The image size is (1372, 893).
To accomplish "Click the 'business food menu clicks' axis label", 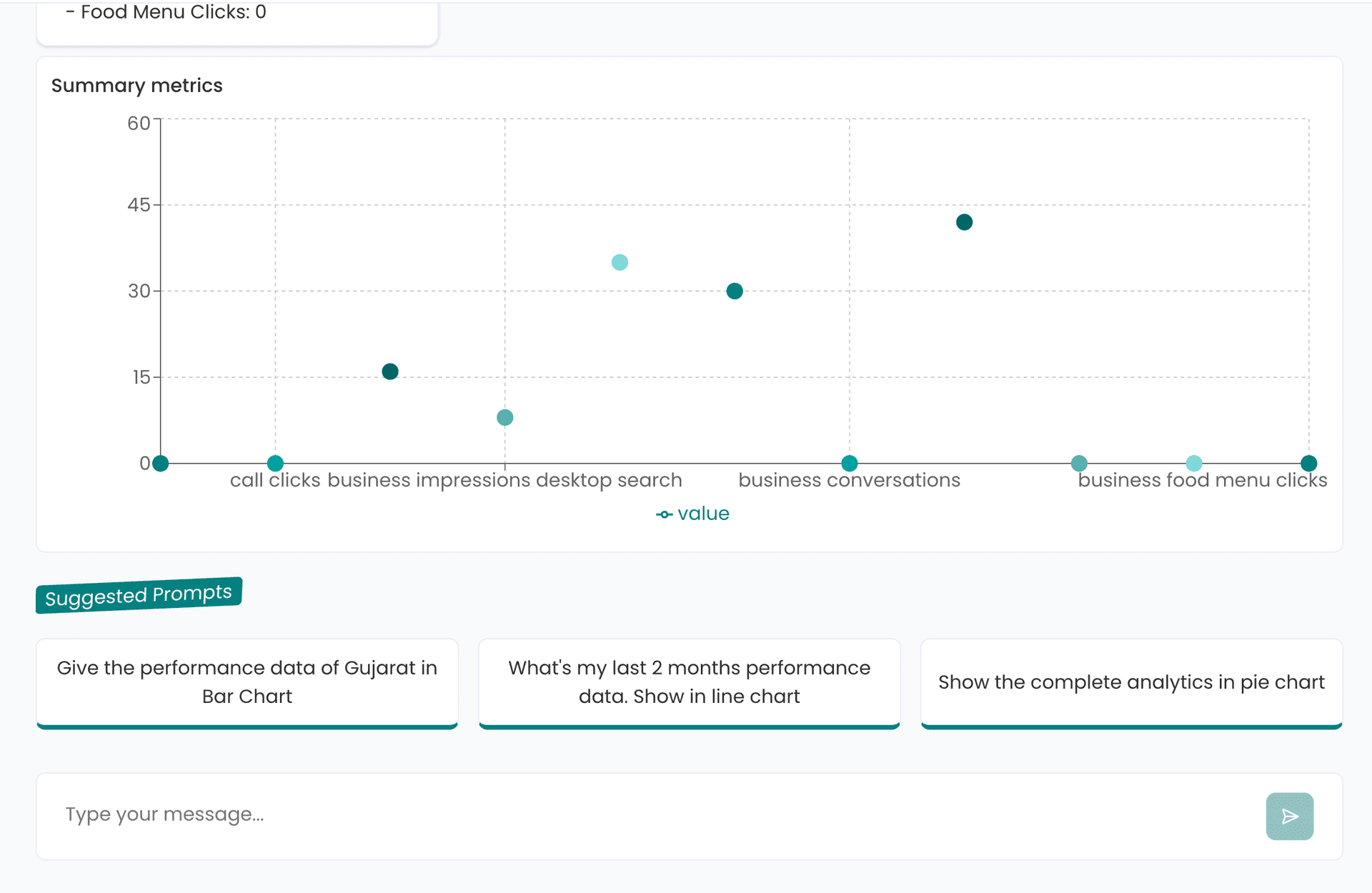I will point(1202,480).
